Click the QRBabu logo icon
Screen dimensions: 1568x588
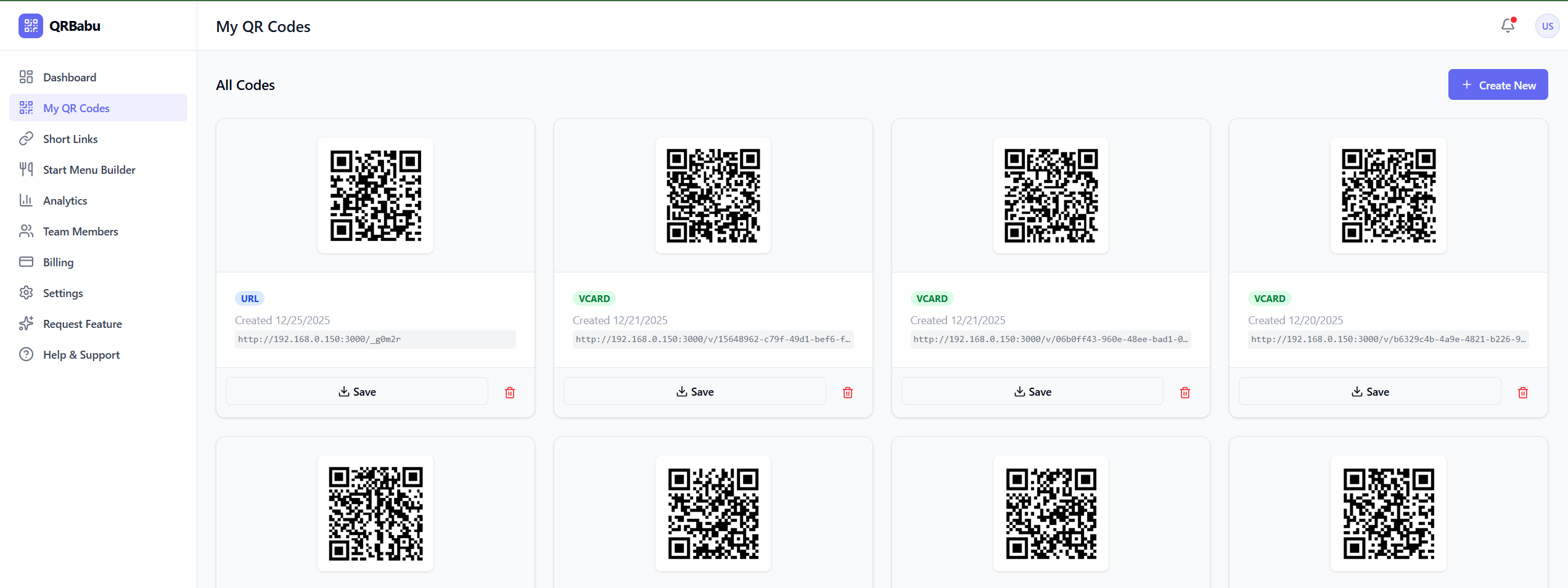[x=30, y=26]
